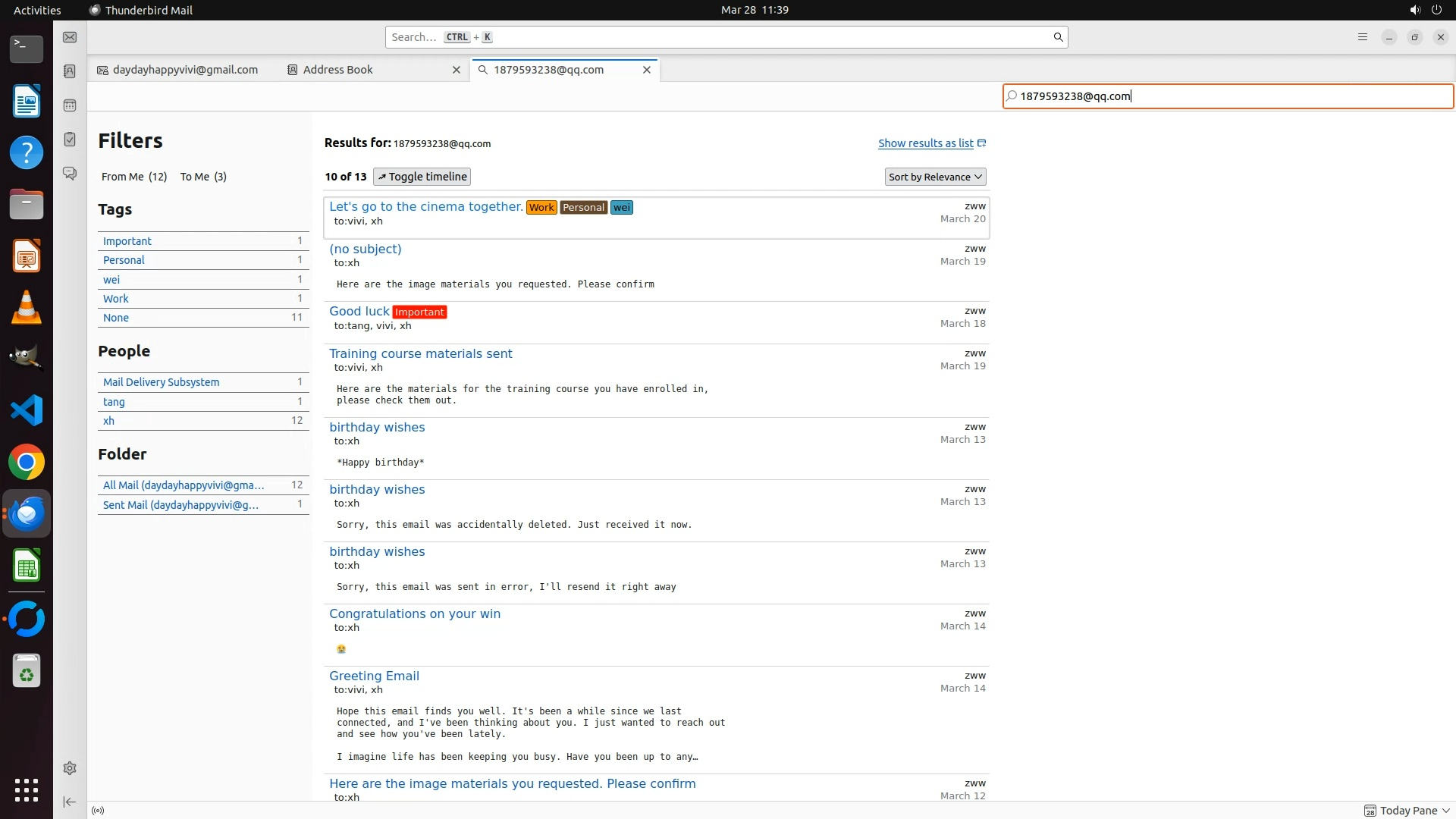Screen dimensions: 1456x819
Task: Toggle the To Me filter
Action: click(x=203, y=177)
